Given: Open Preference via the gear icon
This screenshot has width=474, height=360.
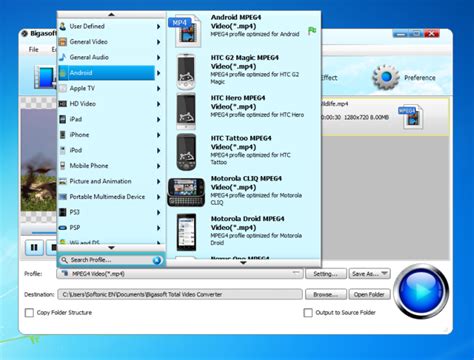Looking at the screenshot, I should (x=386, y=77).
